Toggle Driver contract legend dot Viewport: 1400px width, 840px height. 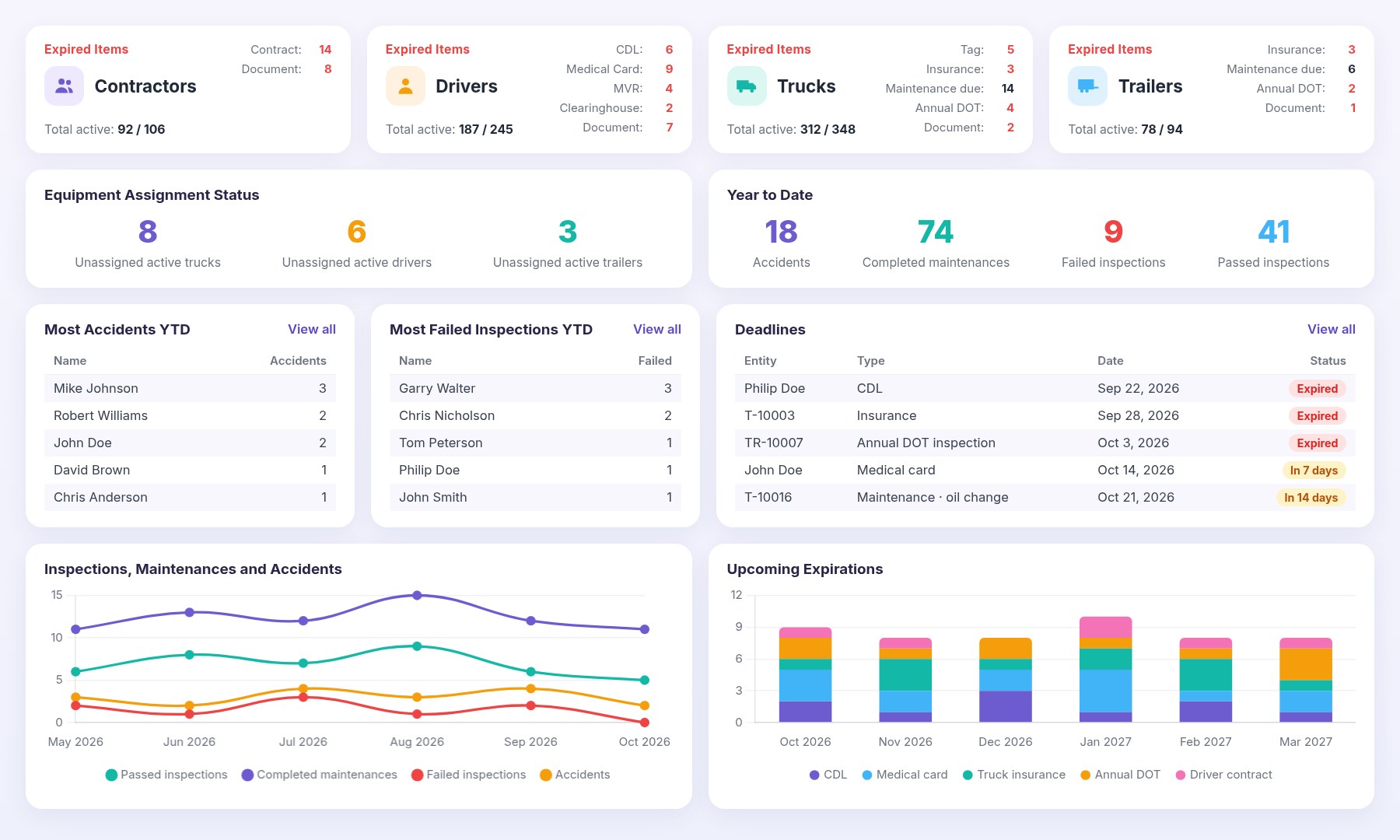coord(1180,775)
